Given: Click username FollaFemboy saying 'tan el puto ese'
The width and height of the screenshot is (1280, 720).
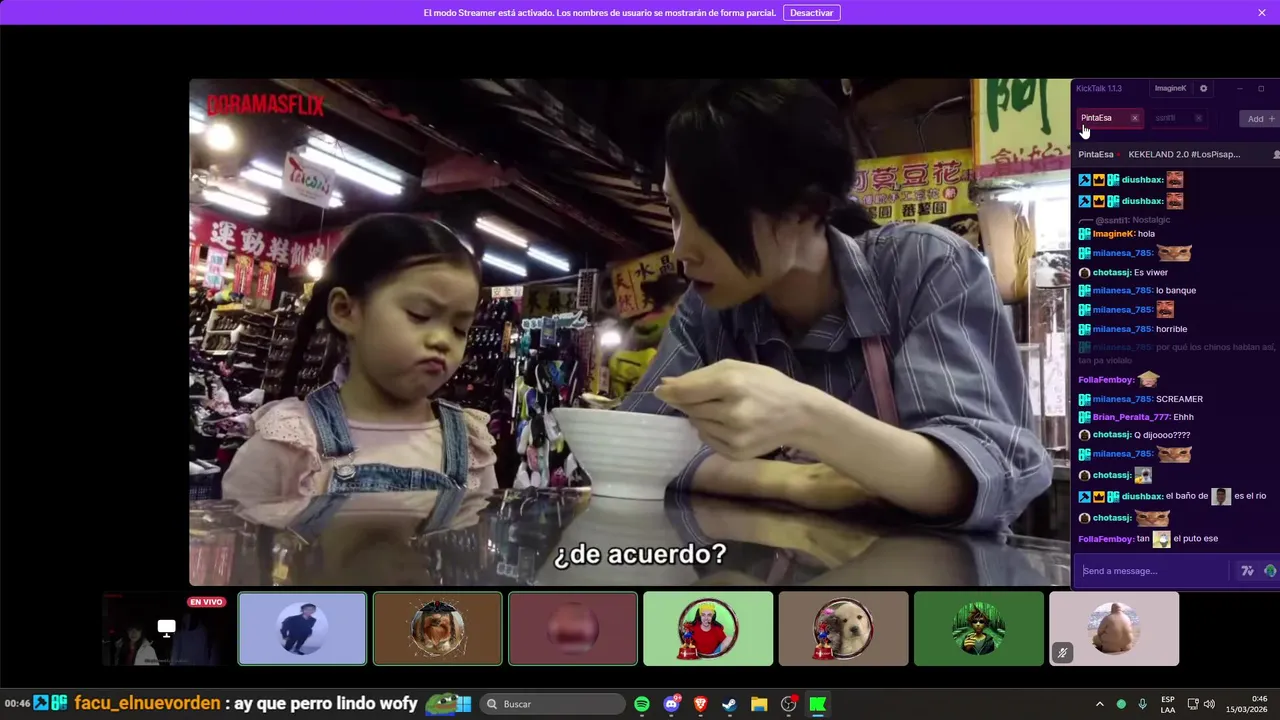Looking at the screenshot, I should tap(1106, 539).
